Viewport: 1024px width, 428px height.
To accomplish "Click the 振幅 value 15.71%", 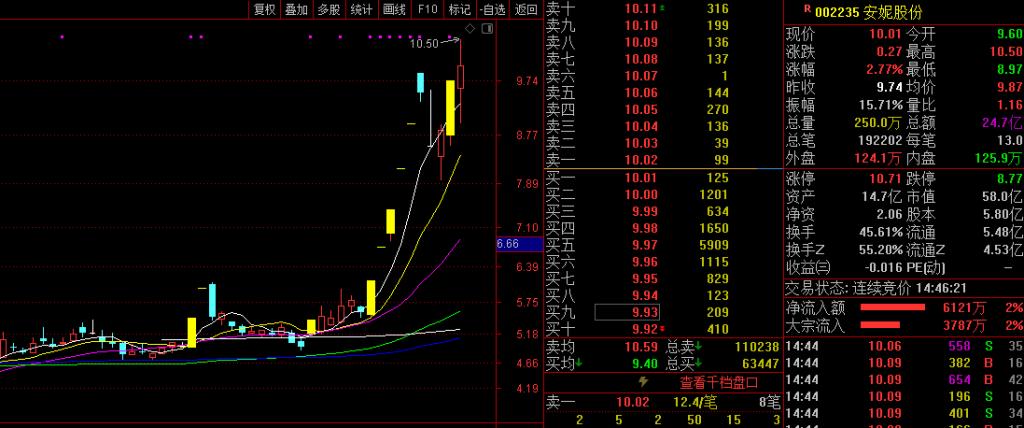I will coord(881,105).
